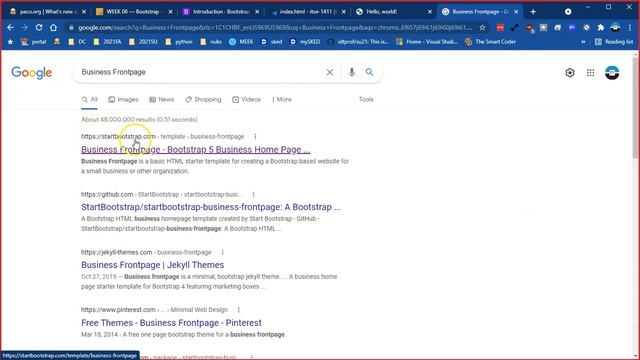This screenshot has width=640, height=360.
Task: Start voice search with the microphone icon
Action: click(x=351, y=72)
